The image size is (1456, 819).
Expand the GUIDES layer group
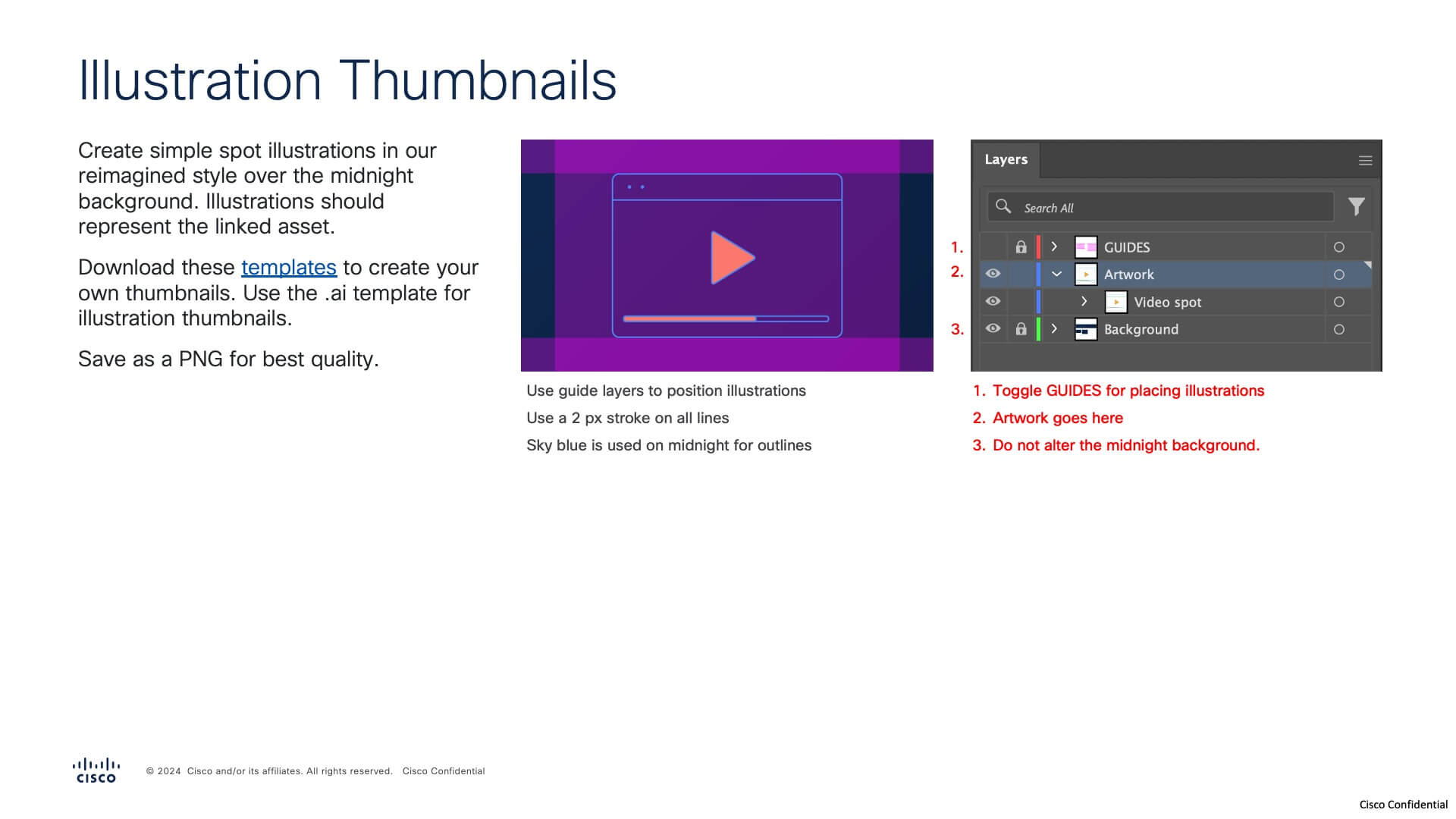click(1057, 246)
